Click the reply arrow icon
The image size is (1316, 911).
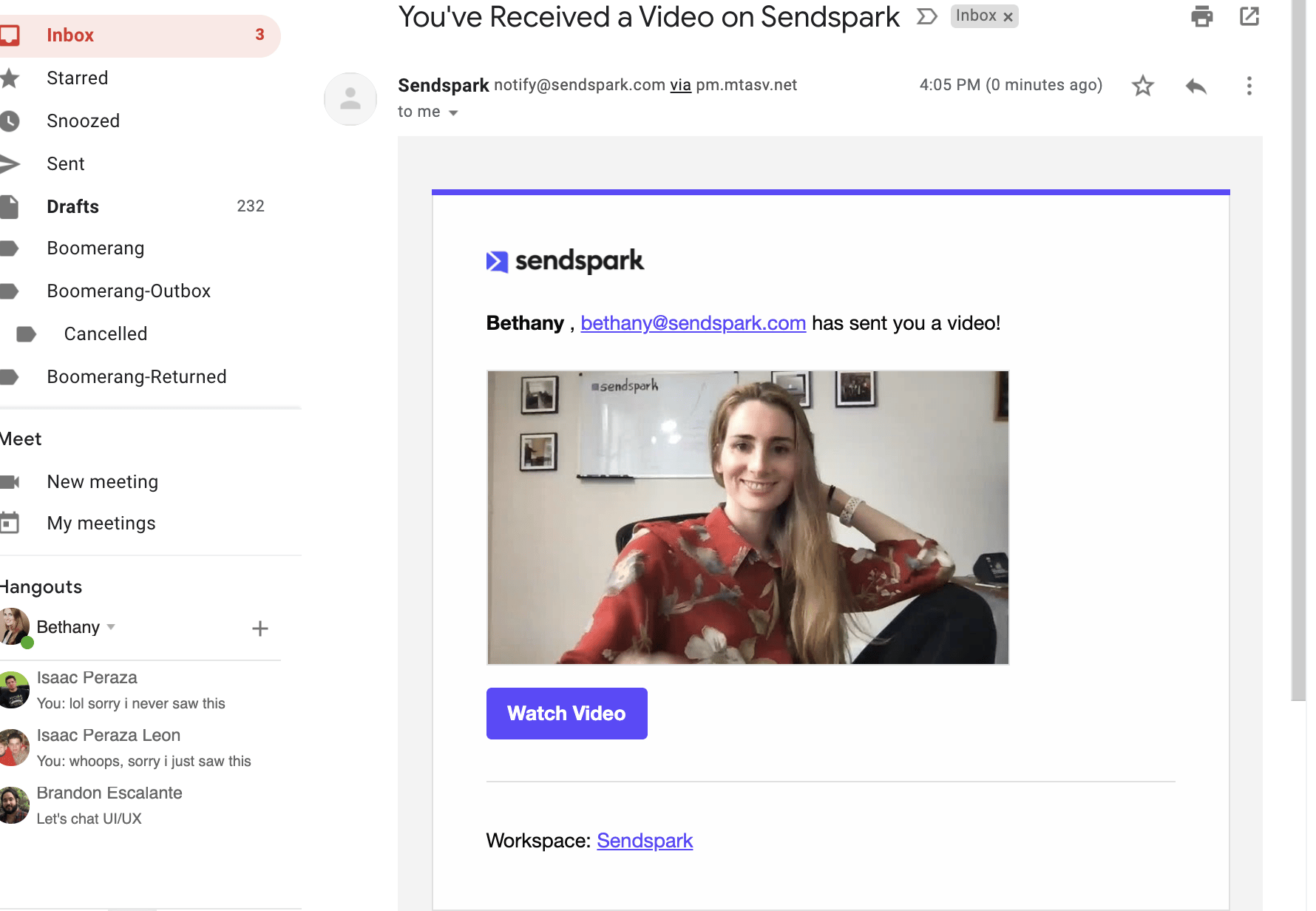[1196, 86]
